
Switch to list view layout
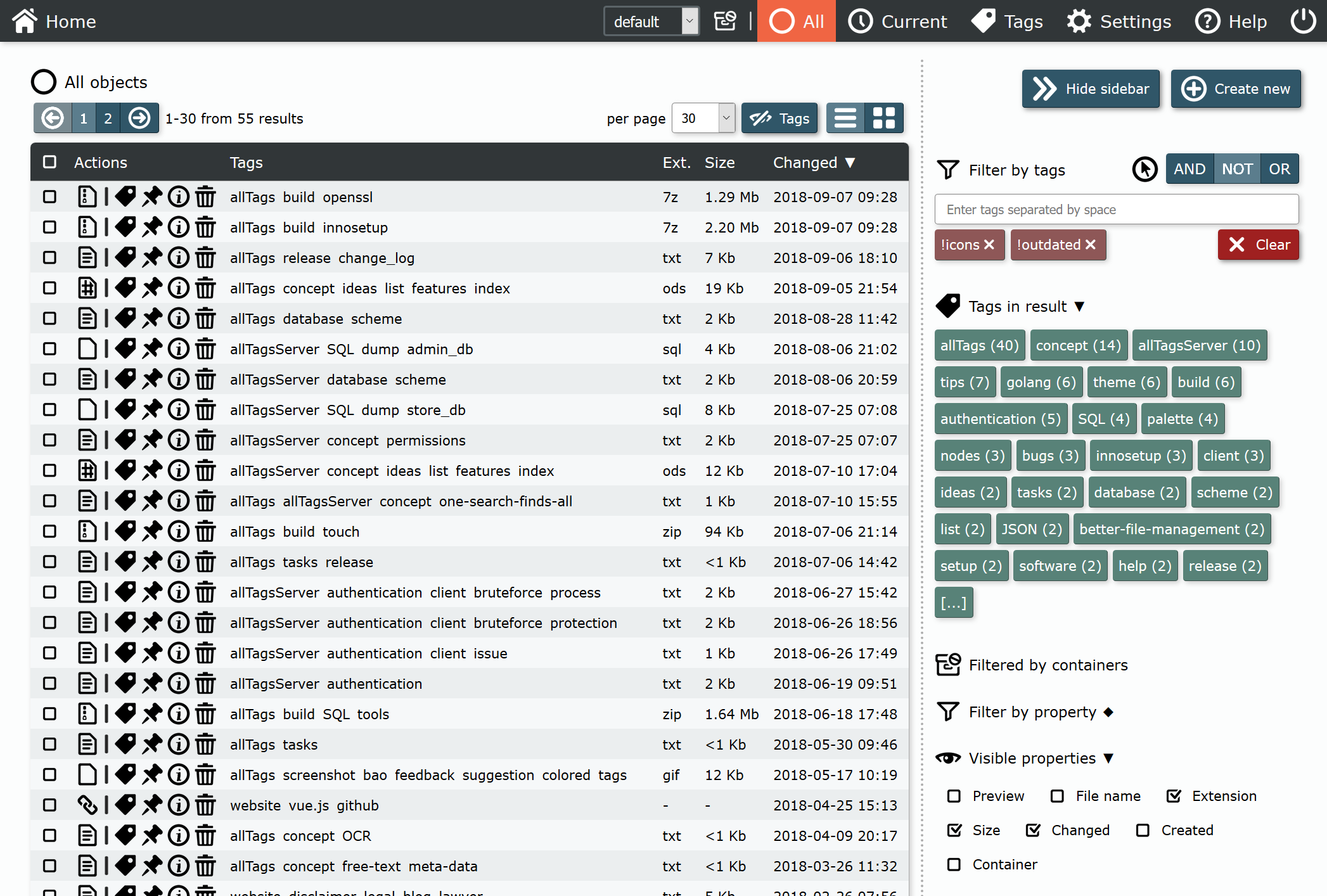click(845, 118)
